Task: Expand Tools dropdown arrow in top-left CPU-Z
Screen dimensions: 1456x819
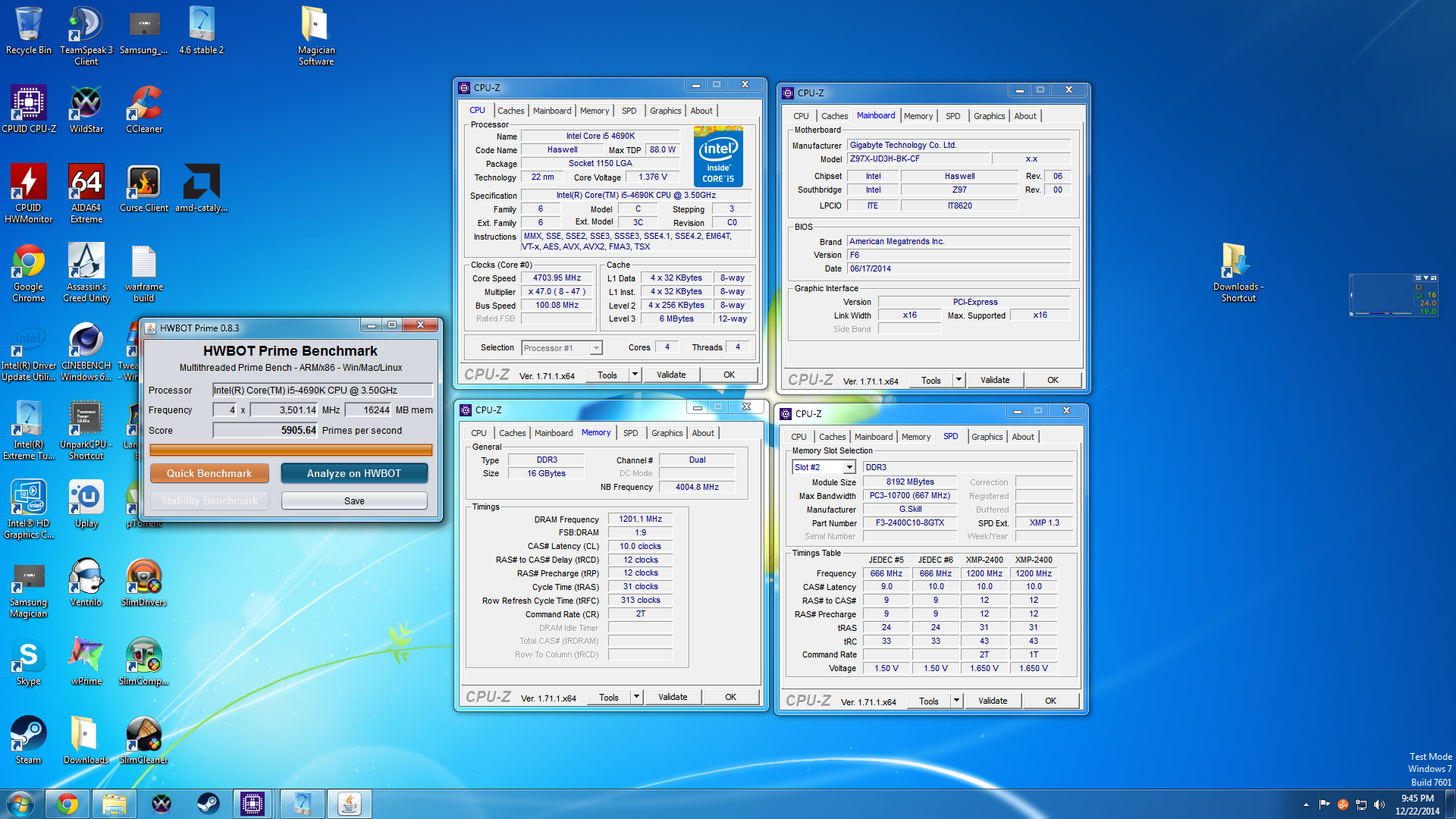Action: (635, 375)
